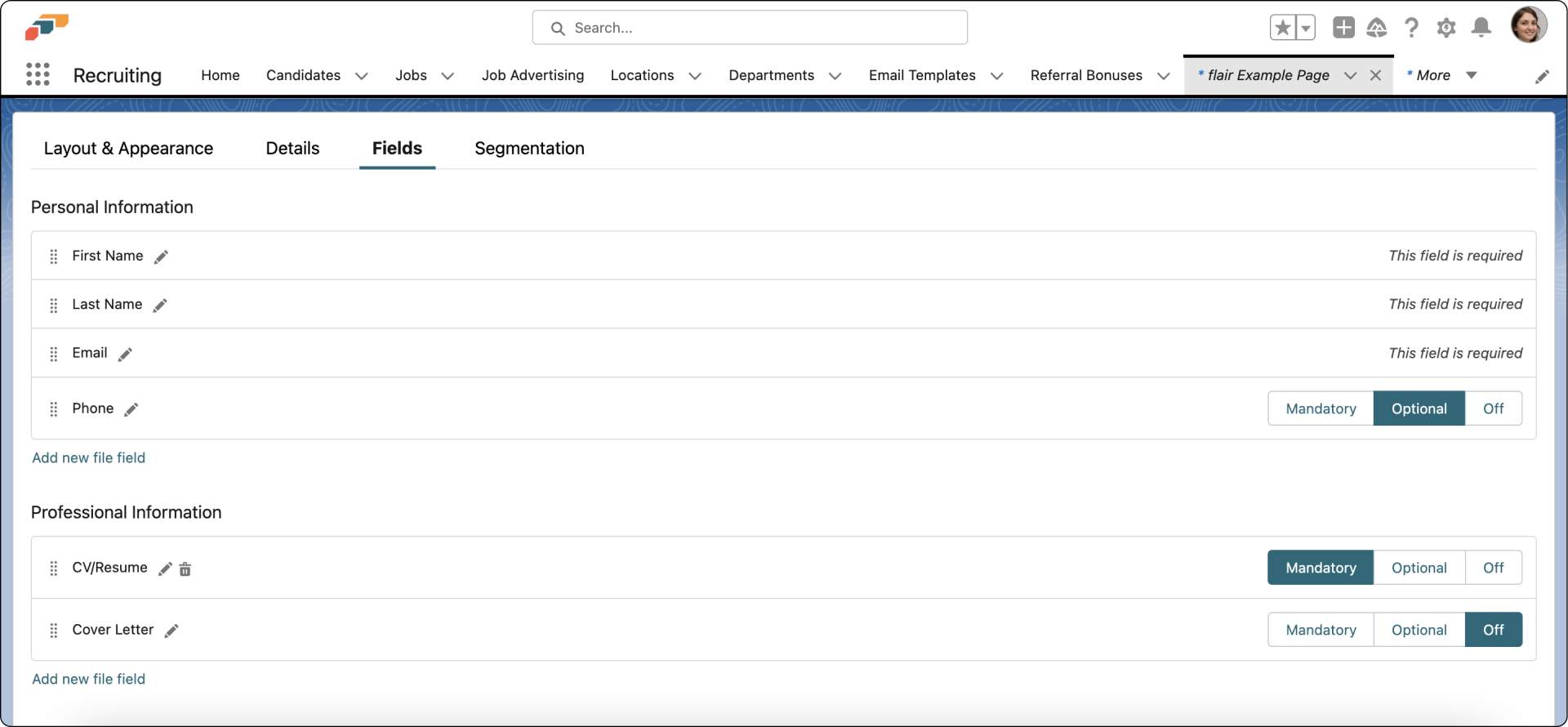Turn the Phone field Off
Screen dimensions: 1568x727
[x=1493, y=408]
